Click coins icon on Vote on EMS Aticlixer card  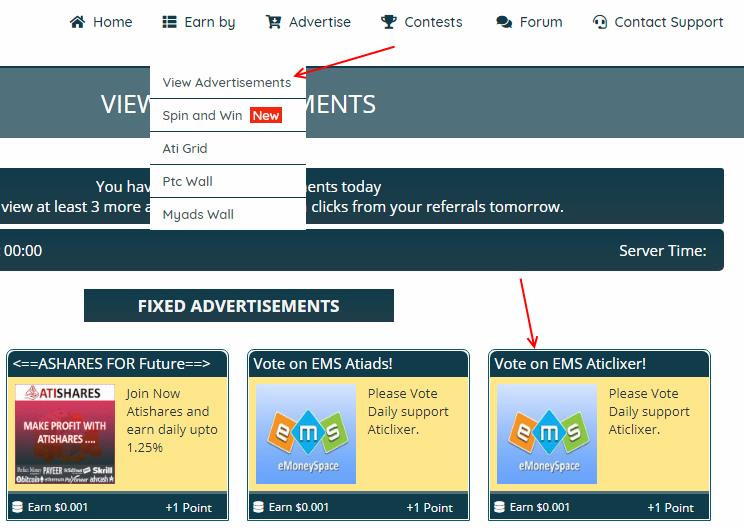499,507
